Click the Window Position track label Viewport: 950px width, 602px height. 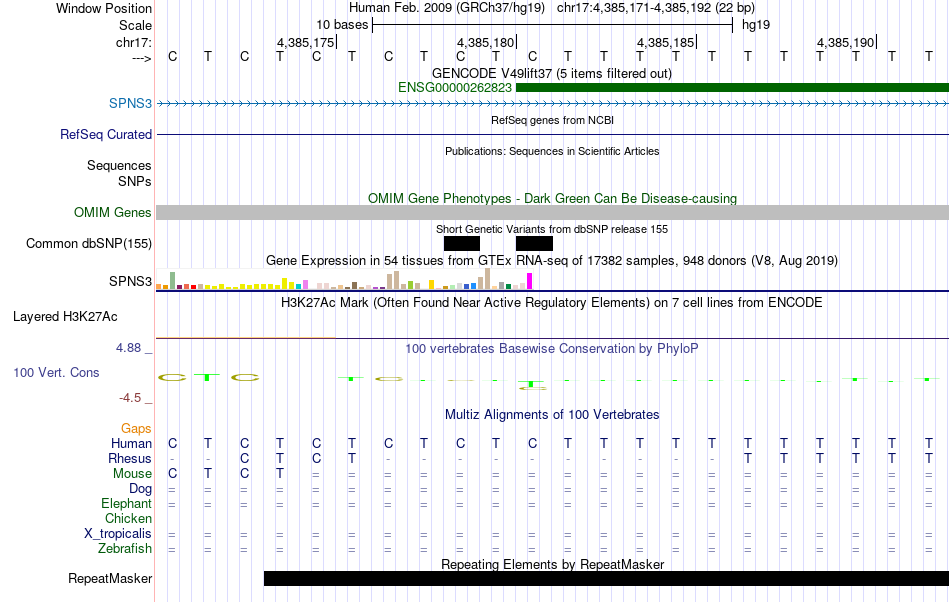[104, 8]
